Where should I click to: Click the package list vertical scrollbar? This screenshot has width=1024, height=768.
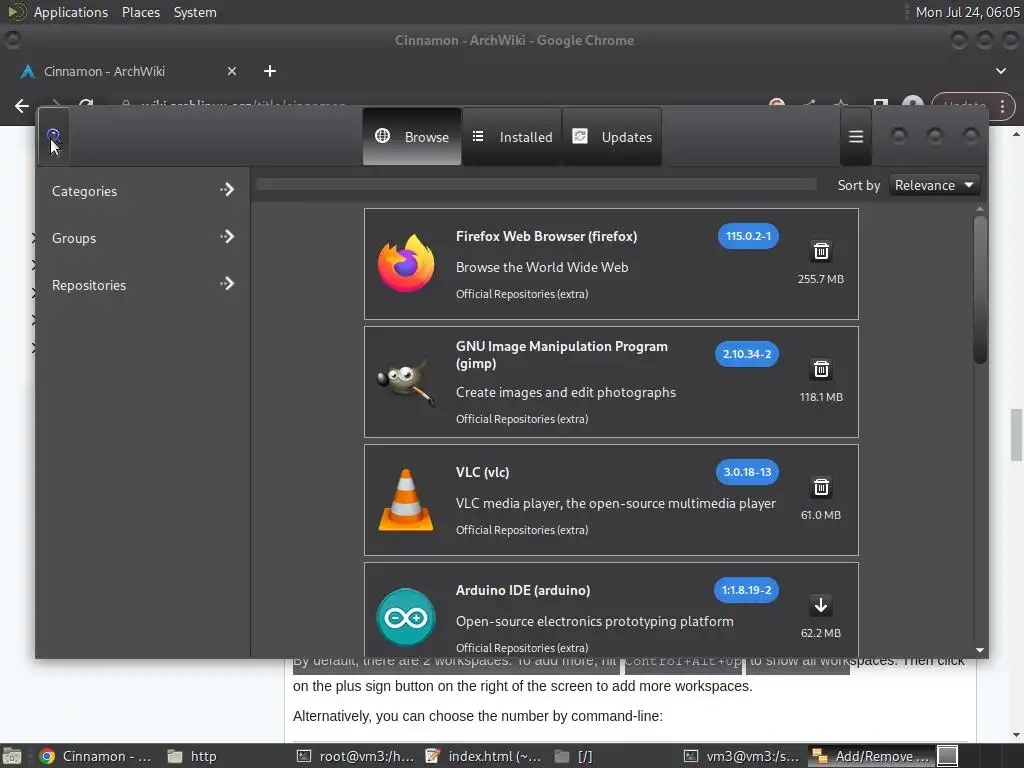[x=980, y=289]
